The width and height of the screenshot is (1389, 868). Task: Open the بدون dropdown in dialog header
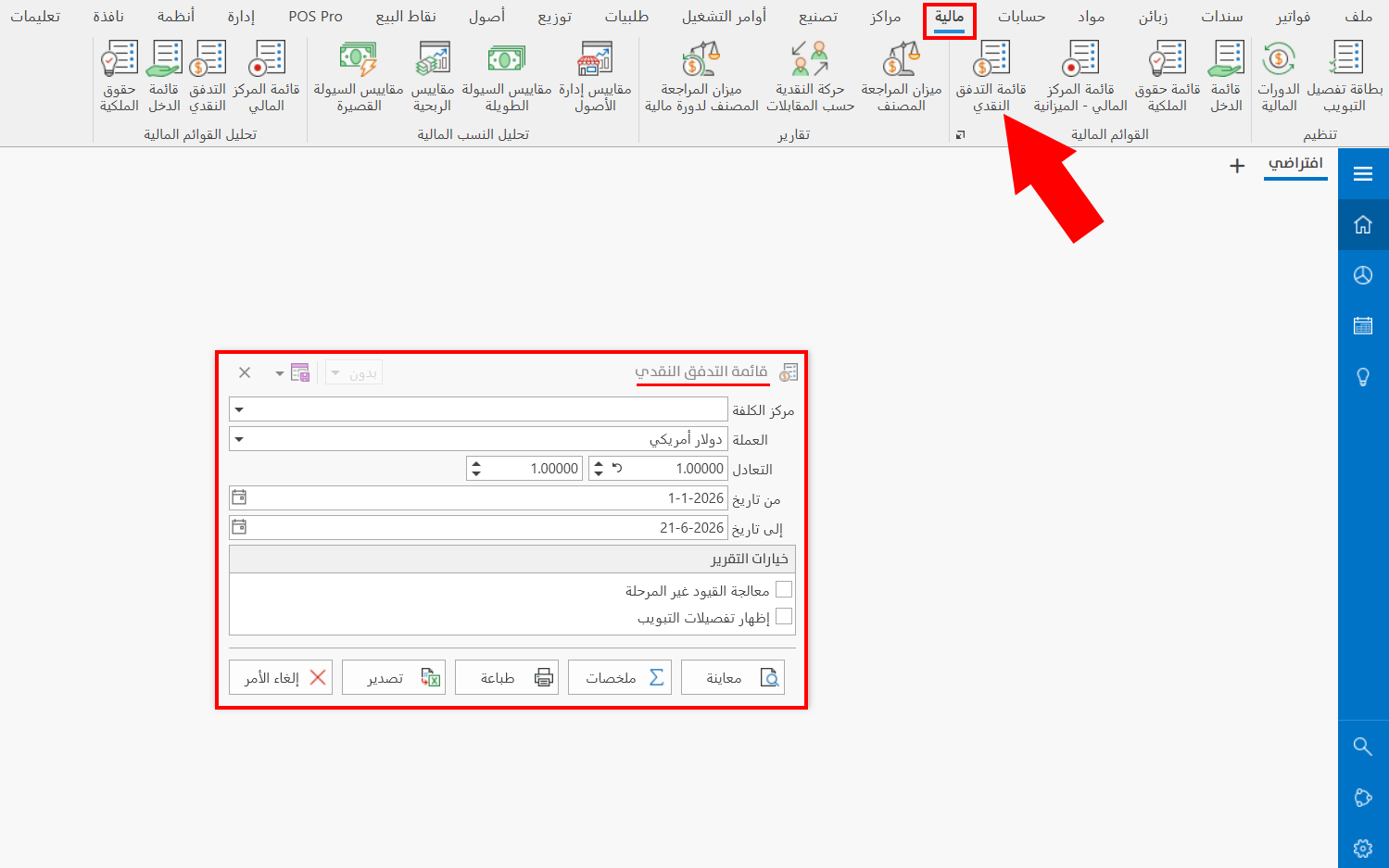point(354,372)
